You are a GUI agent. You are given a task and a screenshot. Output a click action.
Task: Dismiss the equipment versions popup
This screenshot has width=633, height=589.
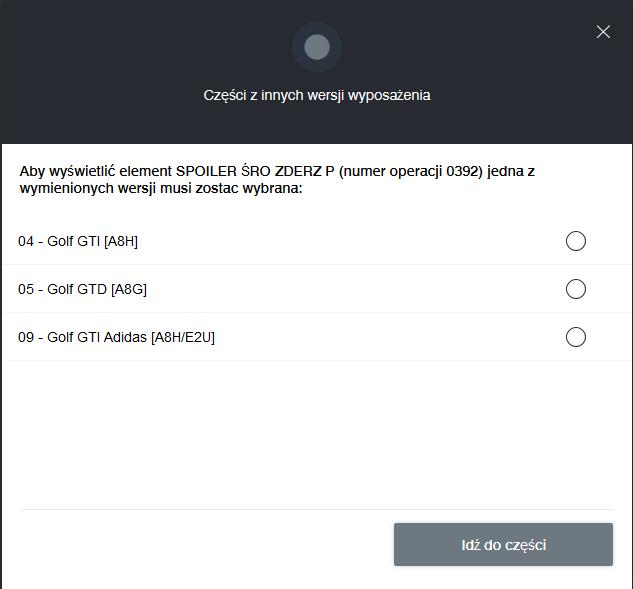point(603,31)
